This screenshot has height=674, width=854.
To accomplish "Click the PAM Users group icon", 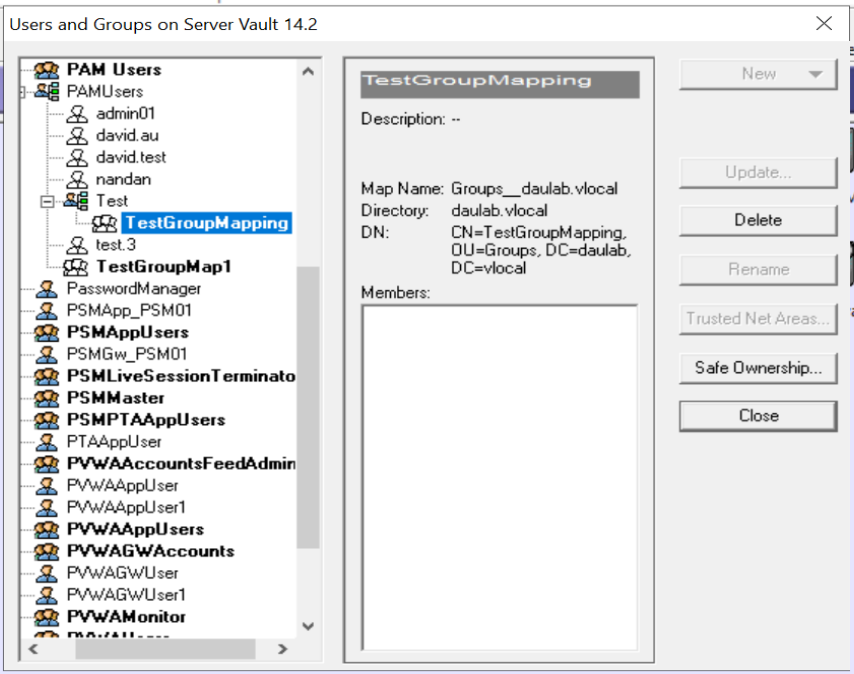I will pyautogui.click(x=46, y=70).
